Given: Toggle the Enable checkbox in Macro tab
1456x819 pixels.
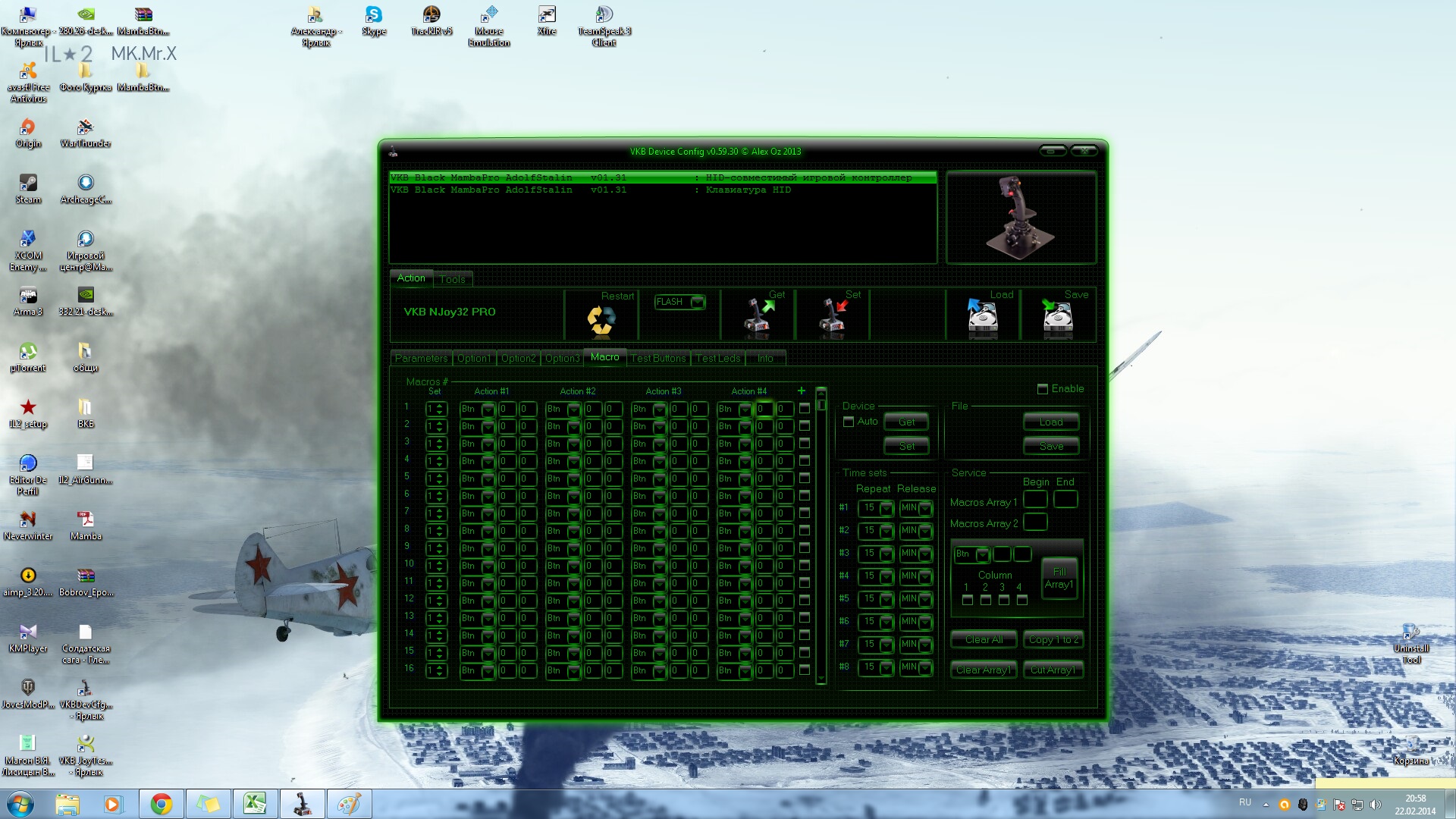Looking at the screenshot, I should 1043,389.
